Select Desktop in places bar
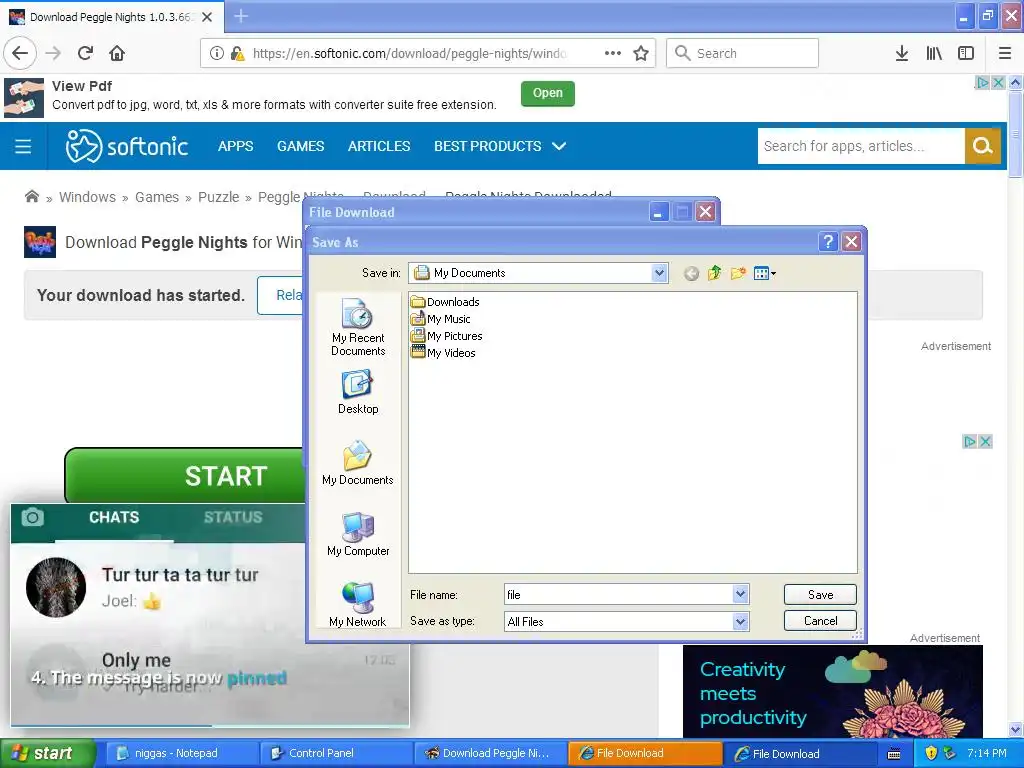The image size is (1024, 768). (358, 392)
